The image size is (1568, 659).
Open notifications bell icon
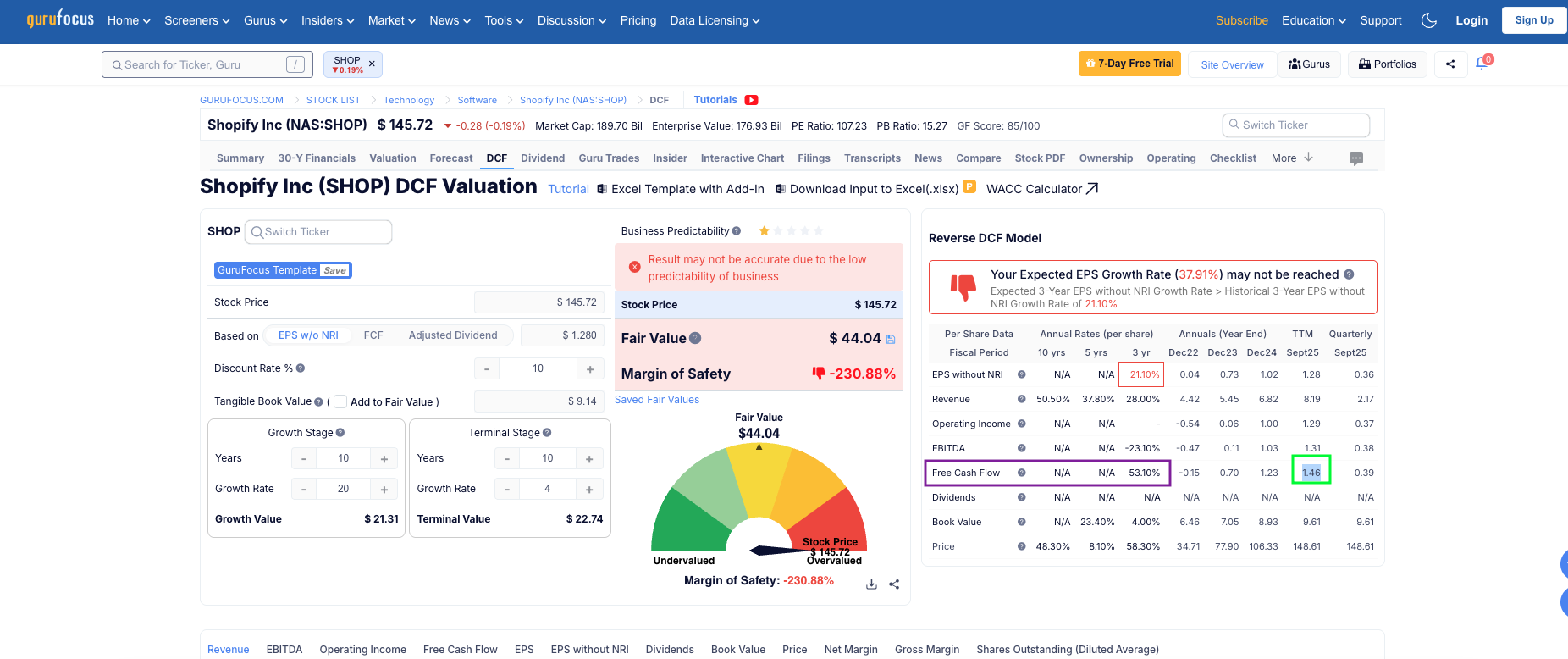point(1482,64)
